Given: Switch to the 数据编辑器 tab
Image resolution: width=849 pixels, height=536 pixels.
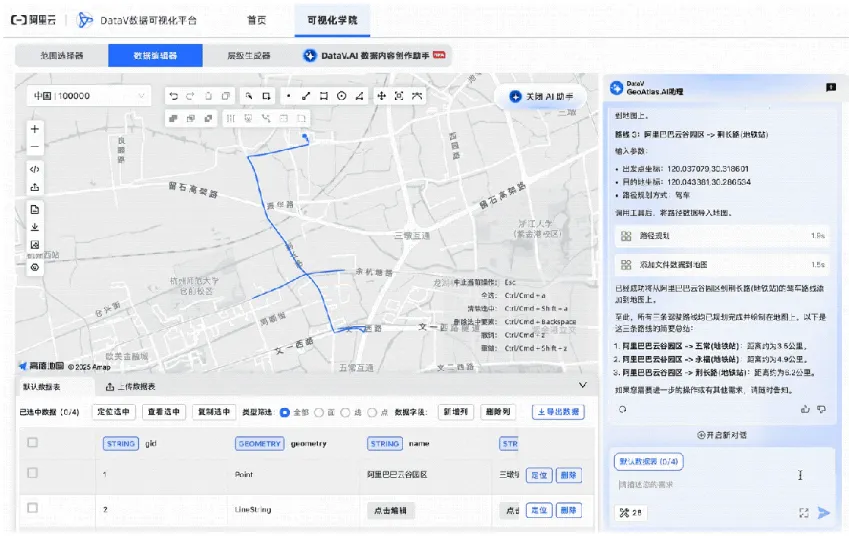Looking at the screenshot, I should (155, 55).
